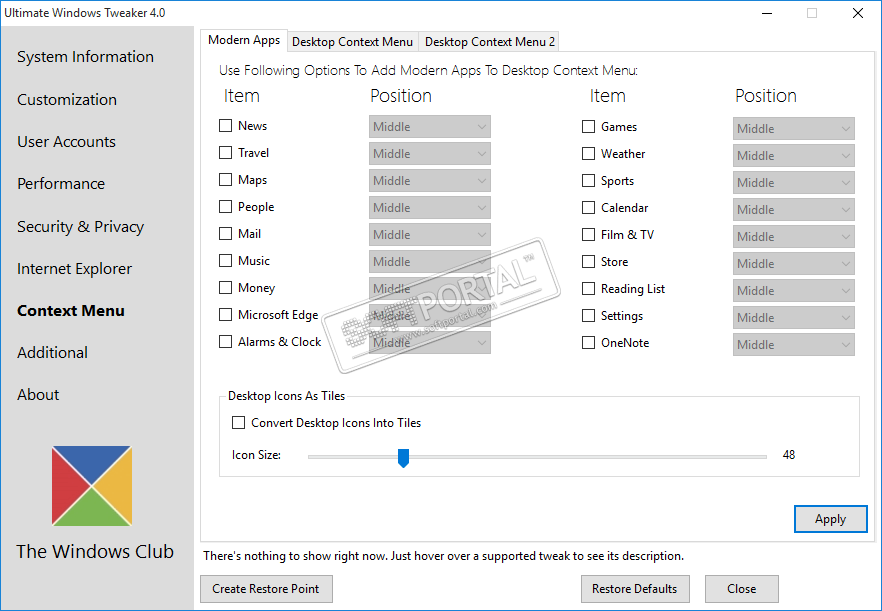Expand the Settings position dropdown
Viewport: 882px width, 611px height.
pos(794,317)
